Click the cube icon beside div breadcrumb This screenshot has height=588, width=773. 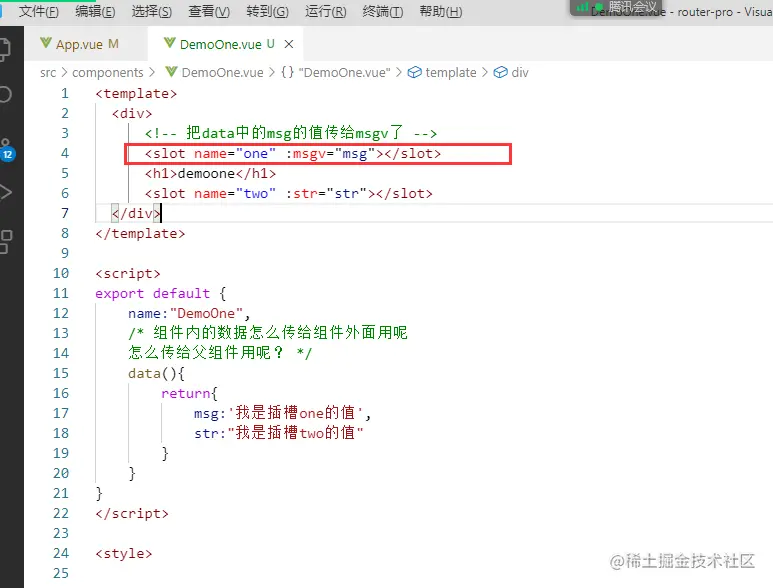[x=500, y=72]
